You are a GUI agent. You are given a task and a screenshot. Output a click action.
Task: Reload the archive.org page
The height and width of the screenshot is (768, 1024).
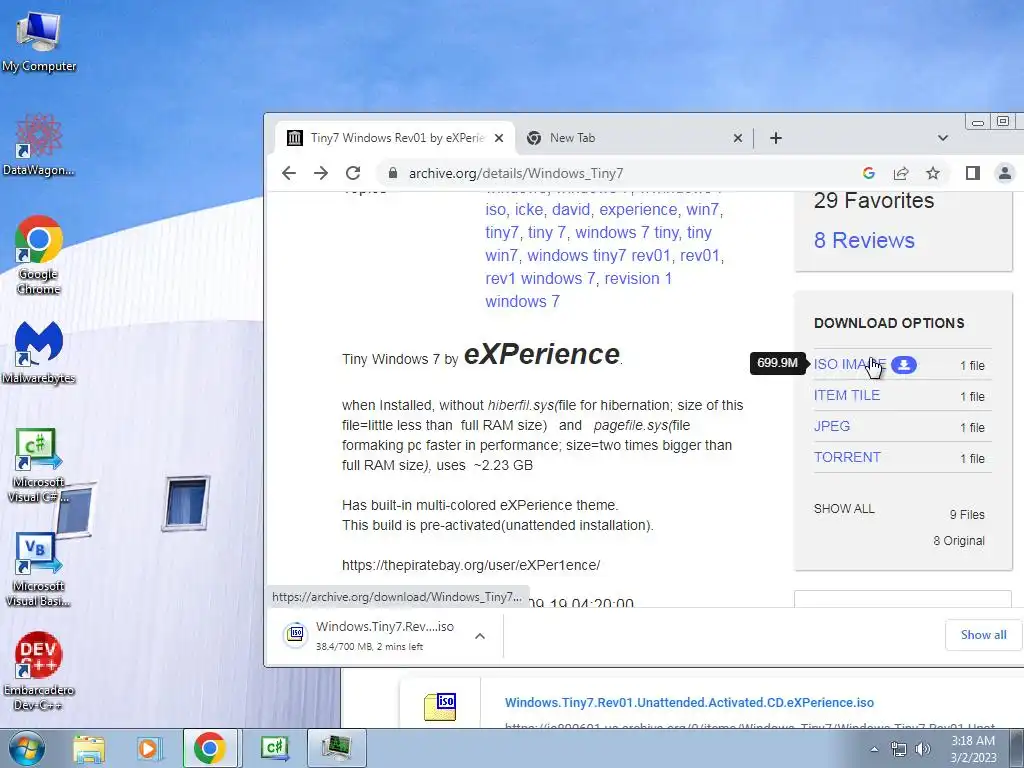pos(353,173)
